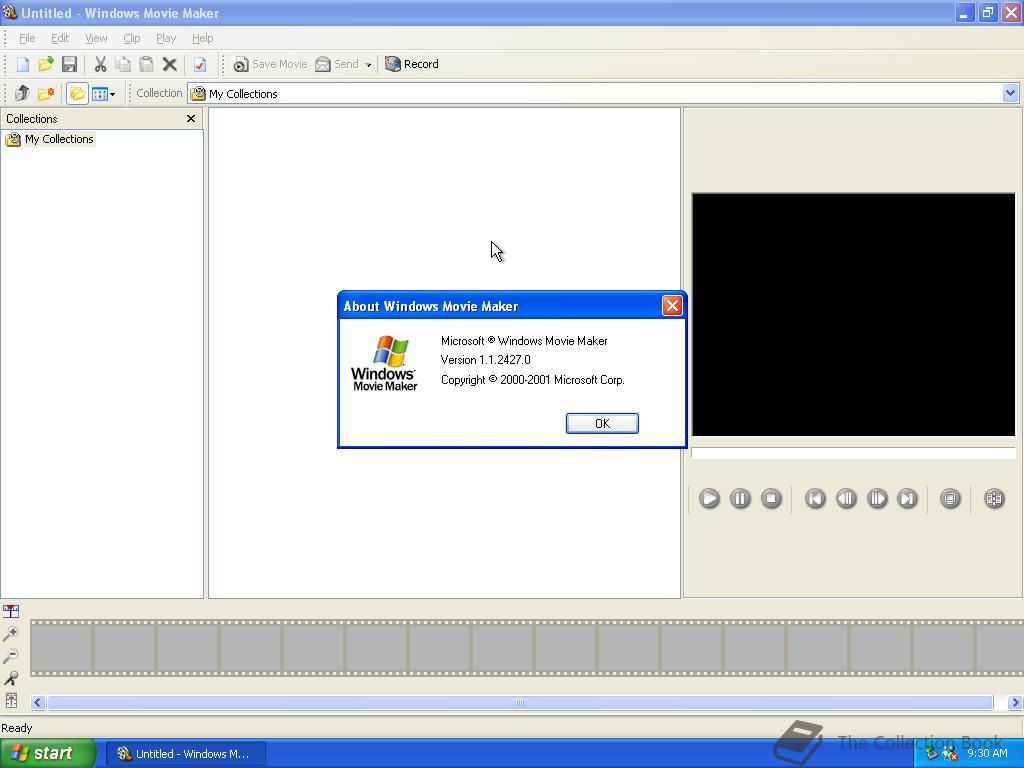Click the Previous Frame button
Image resolution: width=1024 pixels, height=768 pixels.
coord(846,499)
